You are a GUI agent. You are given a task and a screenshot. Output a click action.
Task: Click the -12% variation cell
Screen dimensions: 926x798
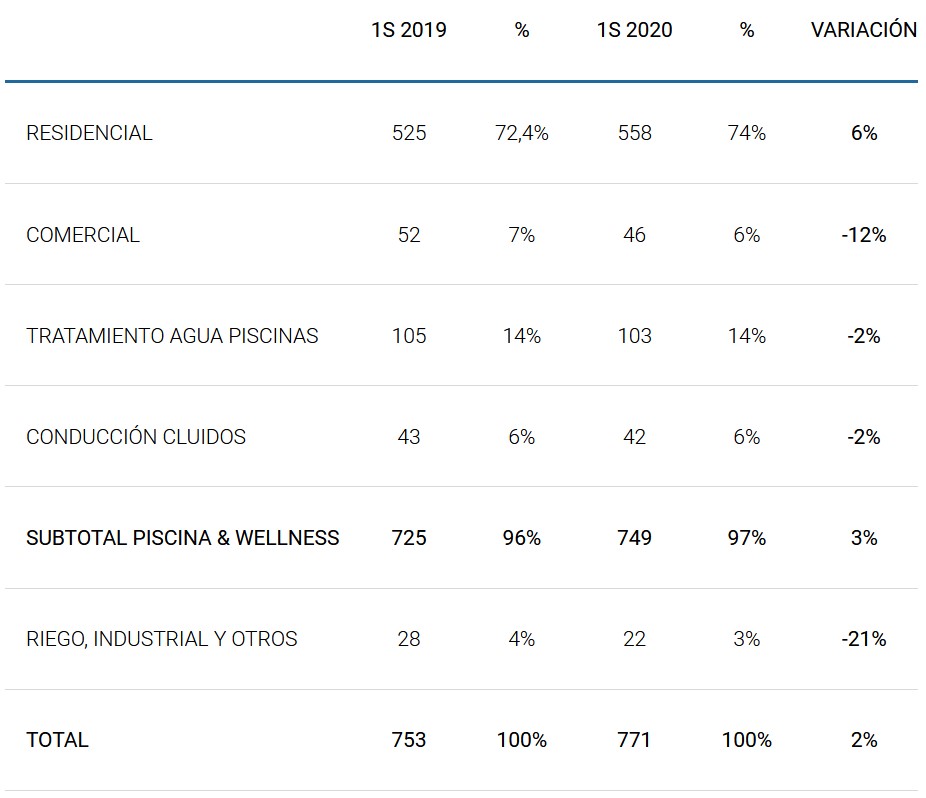(864, 235)
